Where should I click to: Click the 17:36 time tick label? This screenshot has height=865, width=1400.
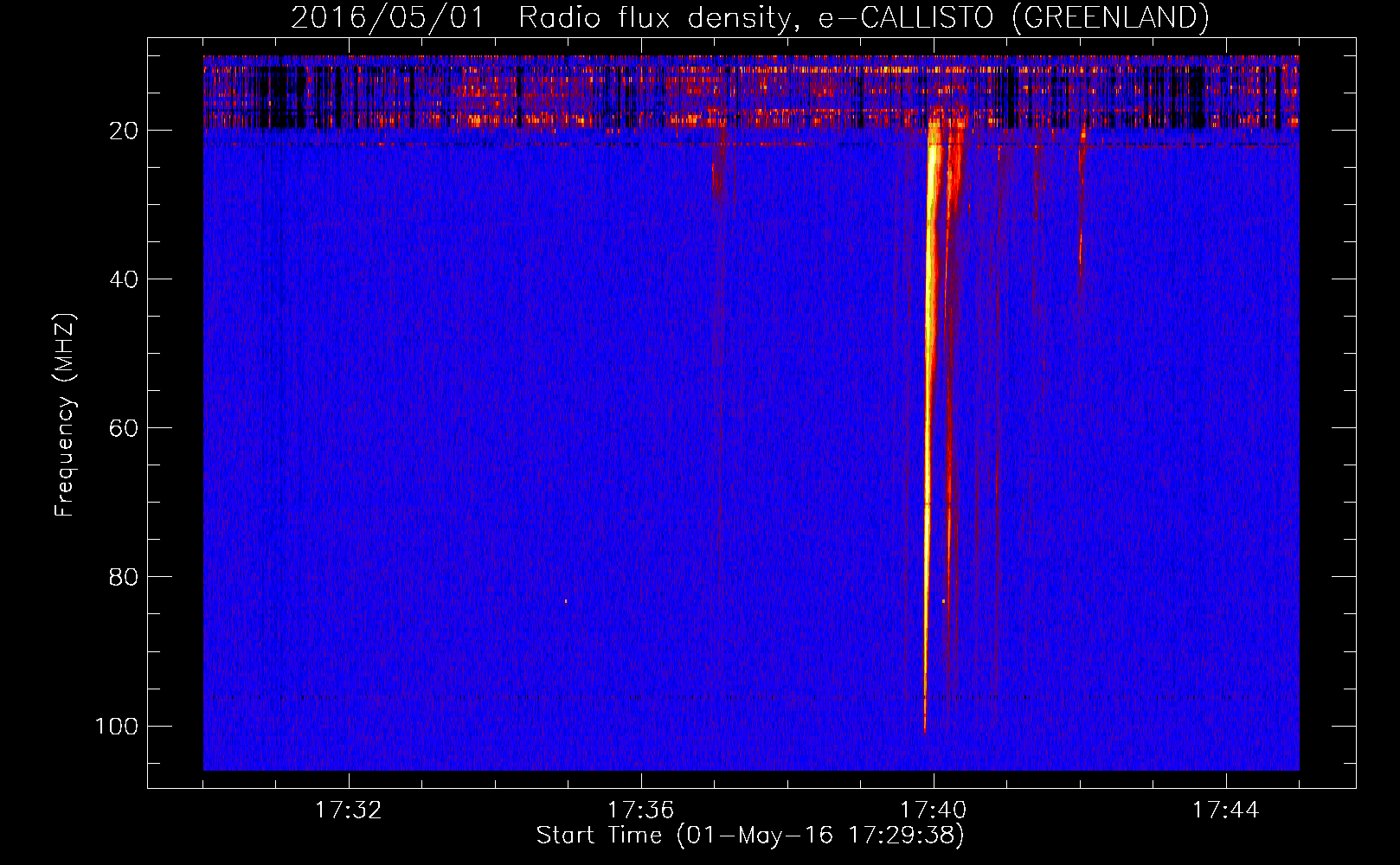(x=641, y=811)
